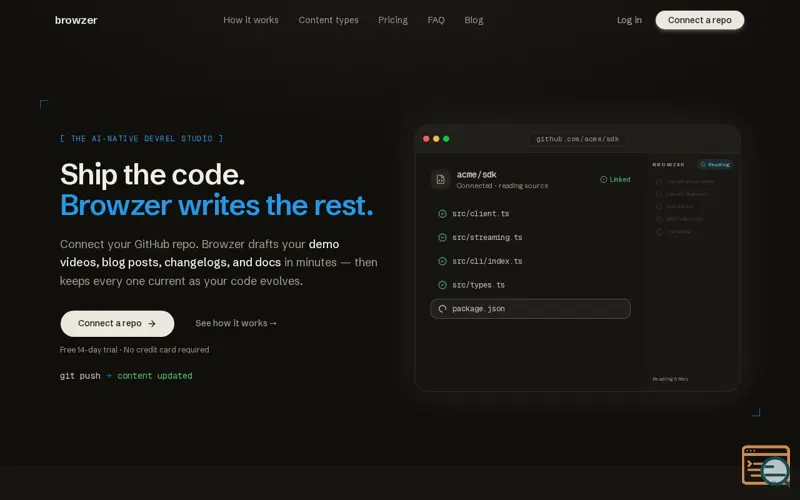Click the Browzer writes the rest headline
The height and width of the screenshot is (500, 800).
click(x=216, y=205)
